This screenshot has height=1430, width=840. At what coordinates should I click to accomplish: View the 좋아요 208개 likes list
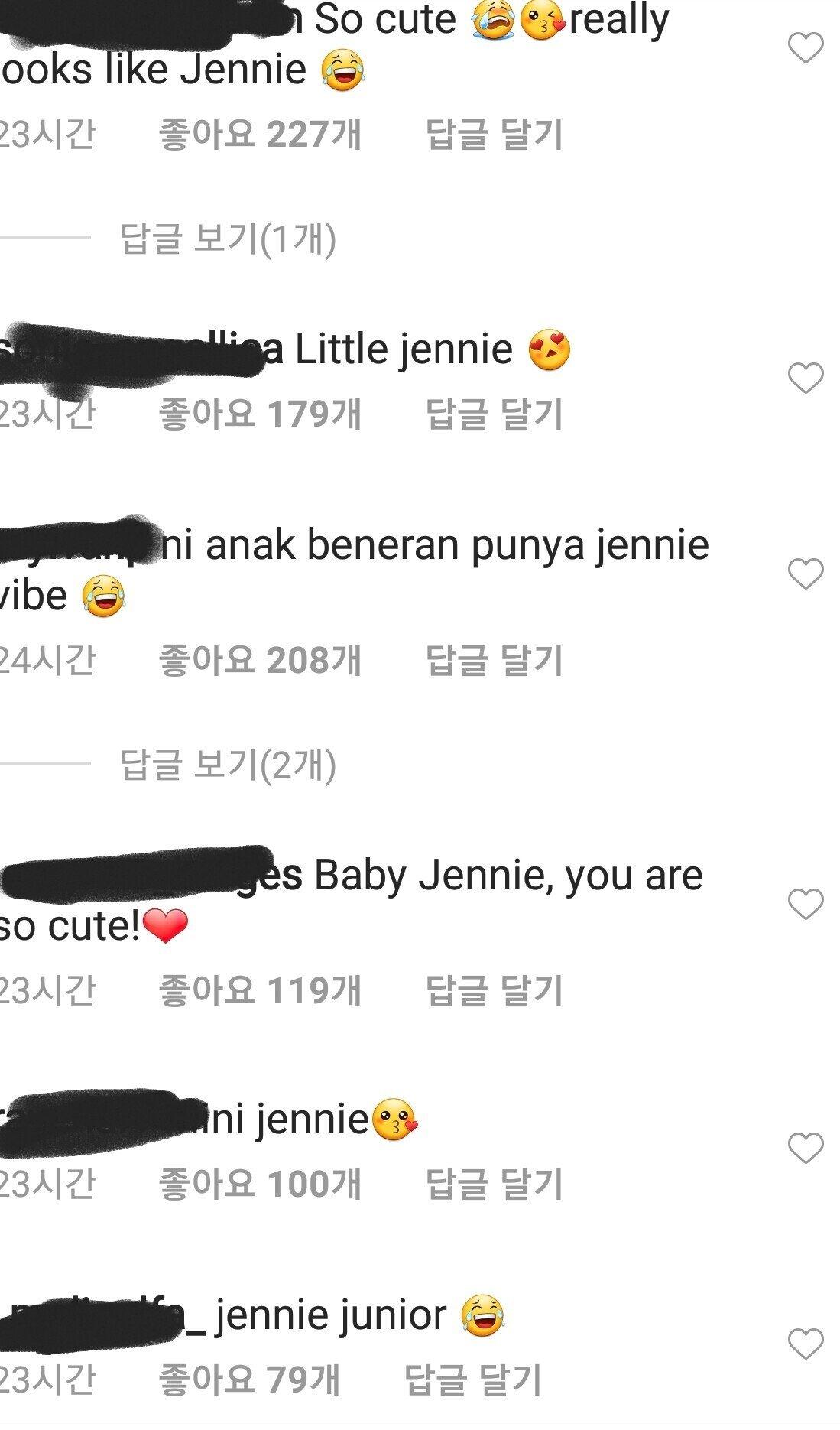coord(260,661)
